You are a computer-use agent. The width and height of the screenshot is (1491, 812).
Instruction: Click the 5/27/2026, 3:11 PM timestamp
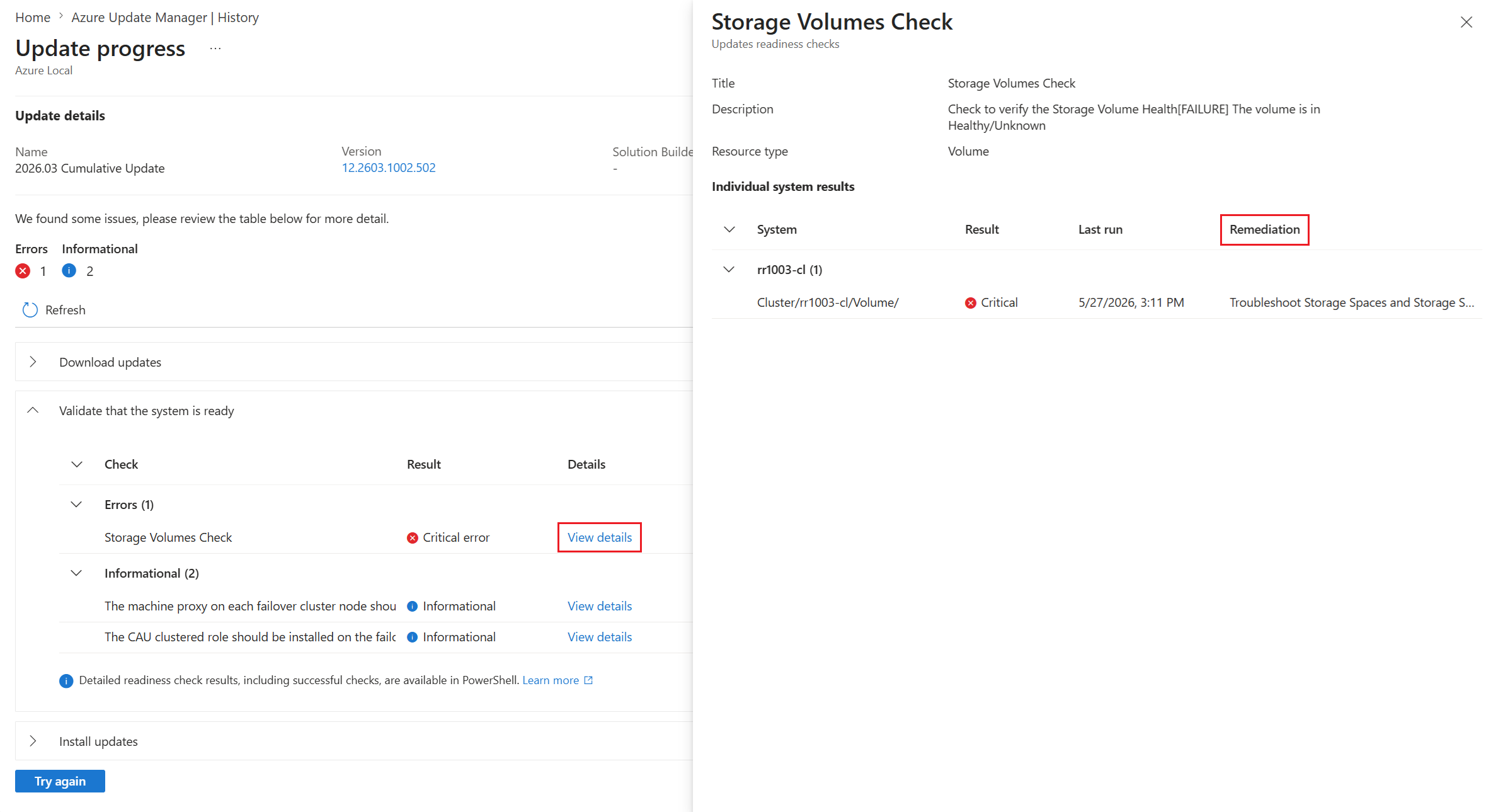[1131, 302]
